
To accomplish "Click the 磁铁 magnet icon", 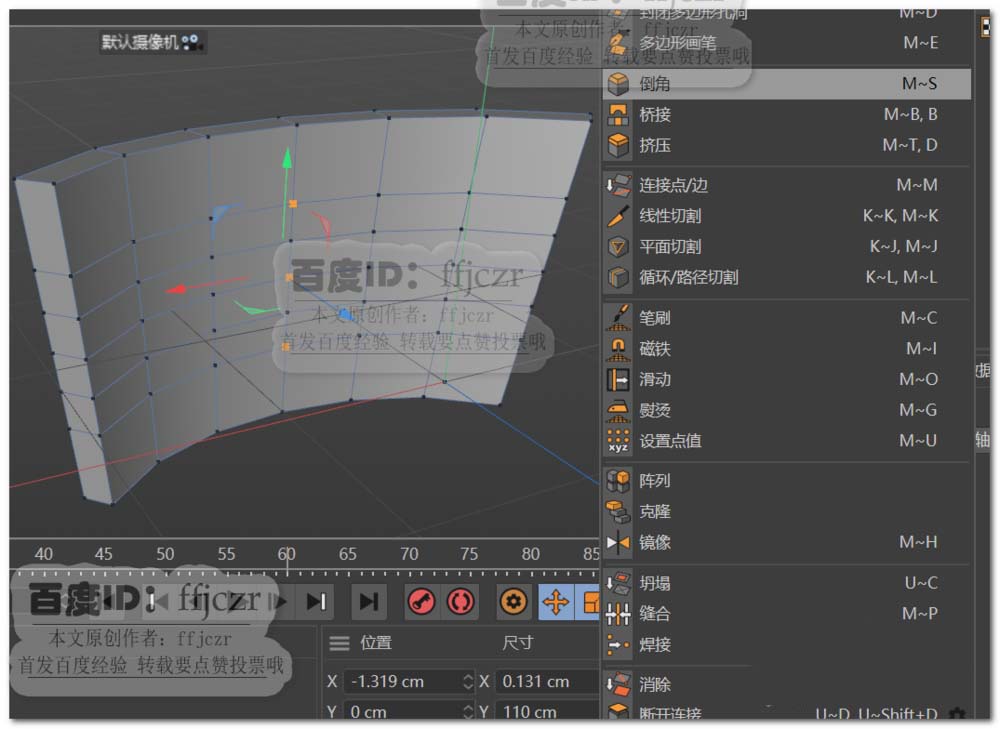I will (618, 349).
